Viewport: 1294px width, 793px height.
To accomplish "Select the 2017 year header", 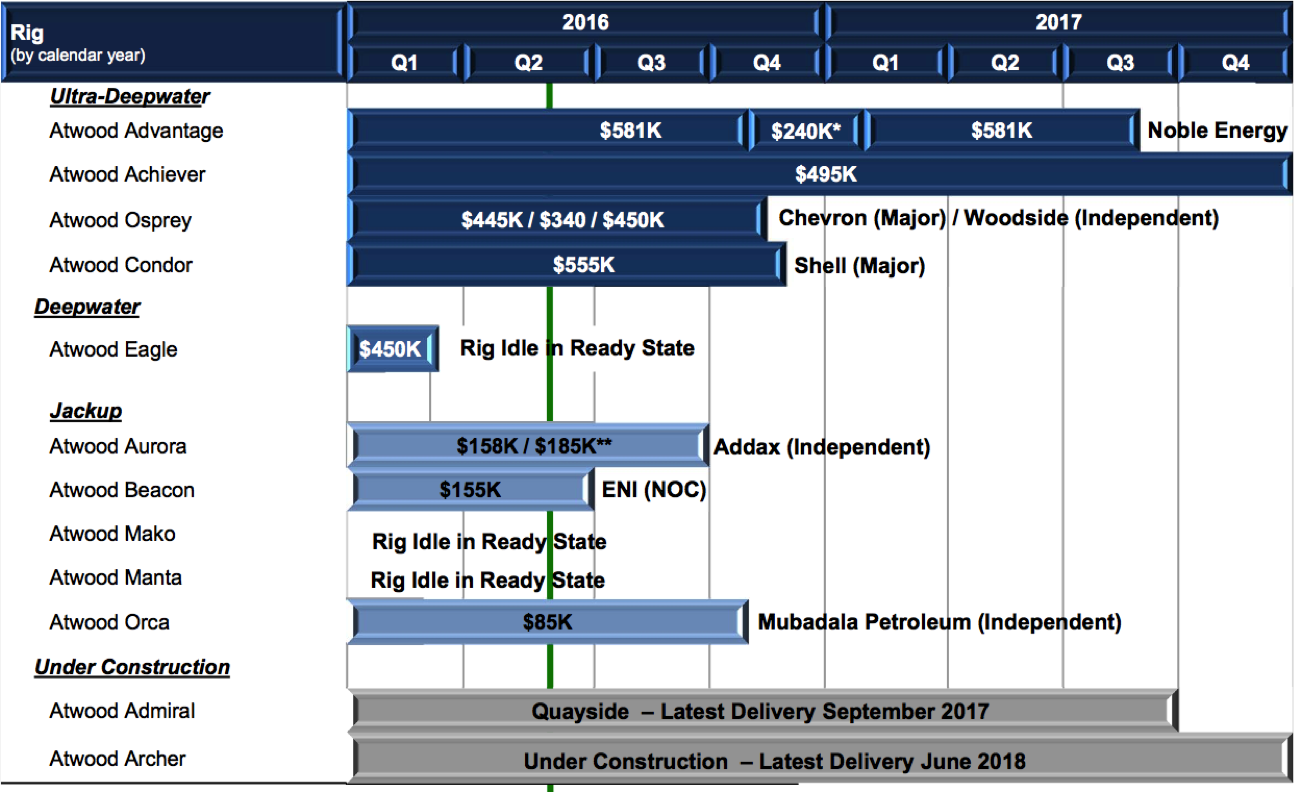I will [x=1058, y=22].
